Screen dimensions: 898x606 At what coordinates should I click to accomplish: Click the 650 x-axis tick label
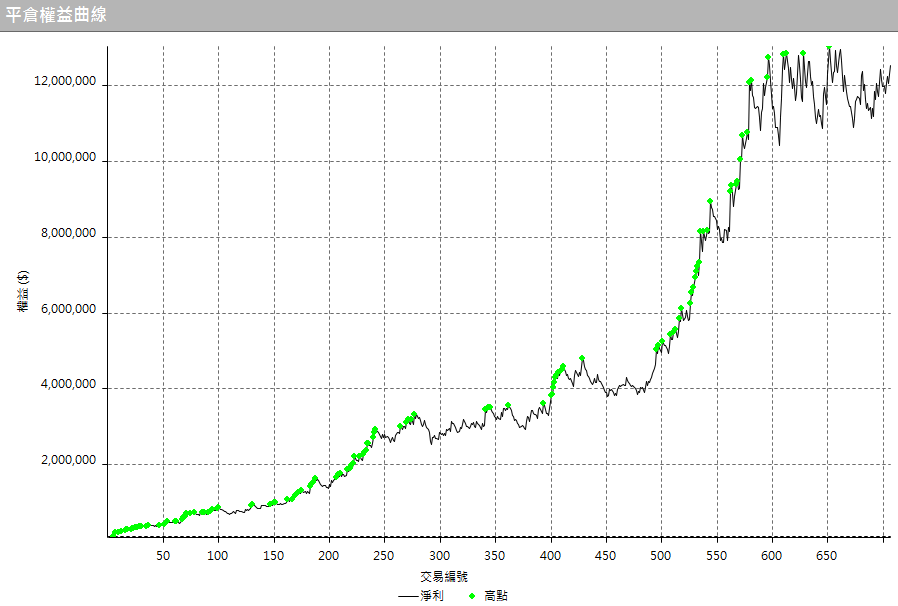(x=826, y=556)
